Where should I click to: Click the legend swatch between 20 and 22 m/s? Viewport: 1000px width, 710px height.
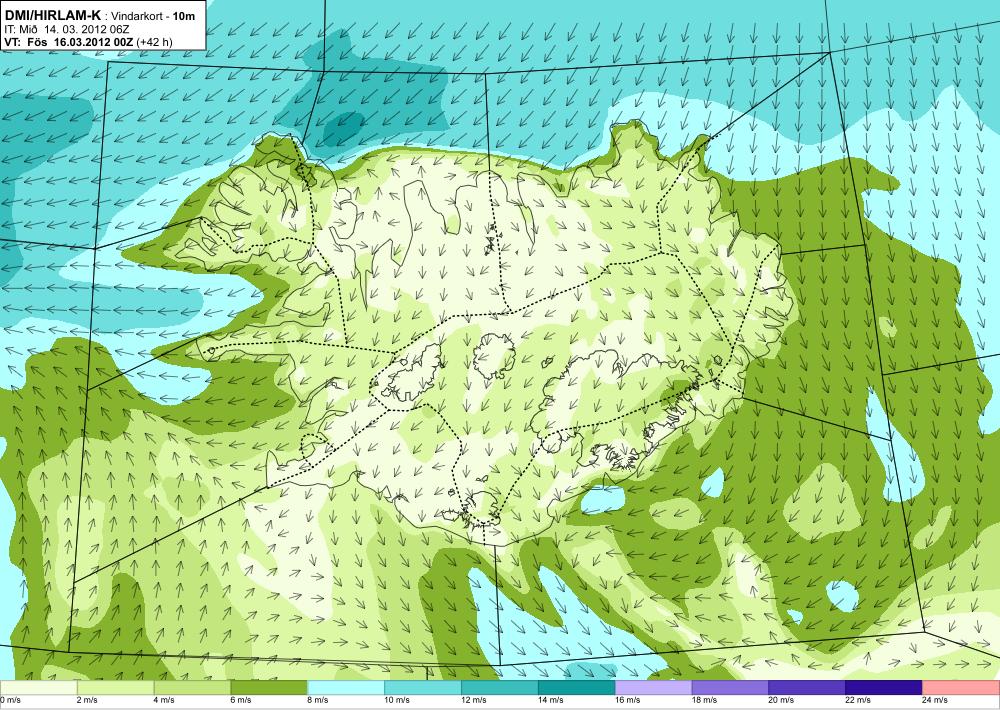807,687
